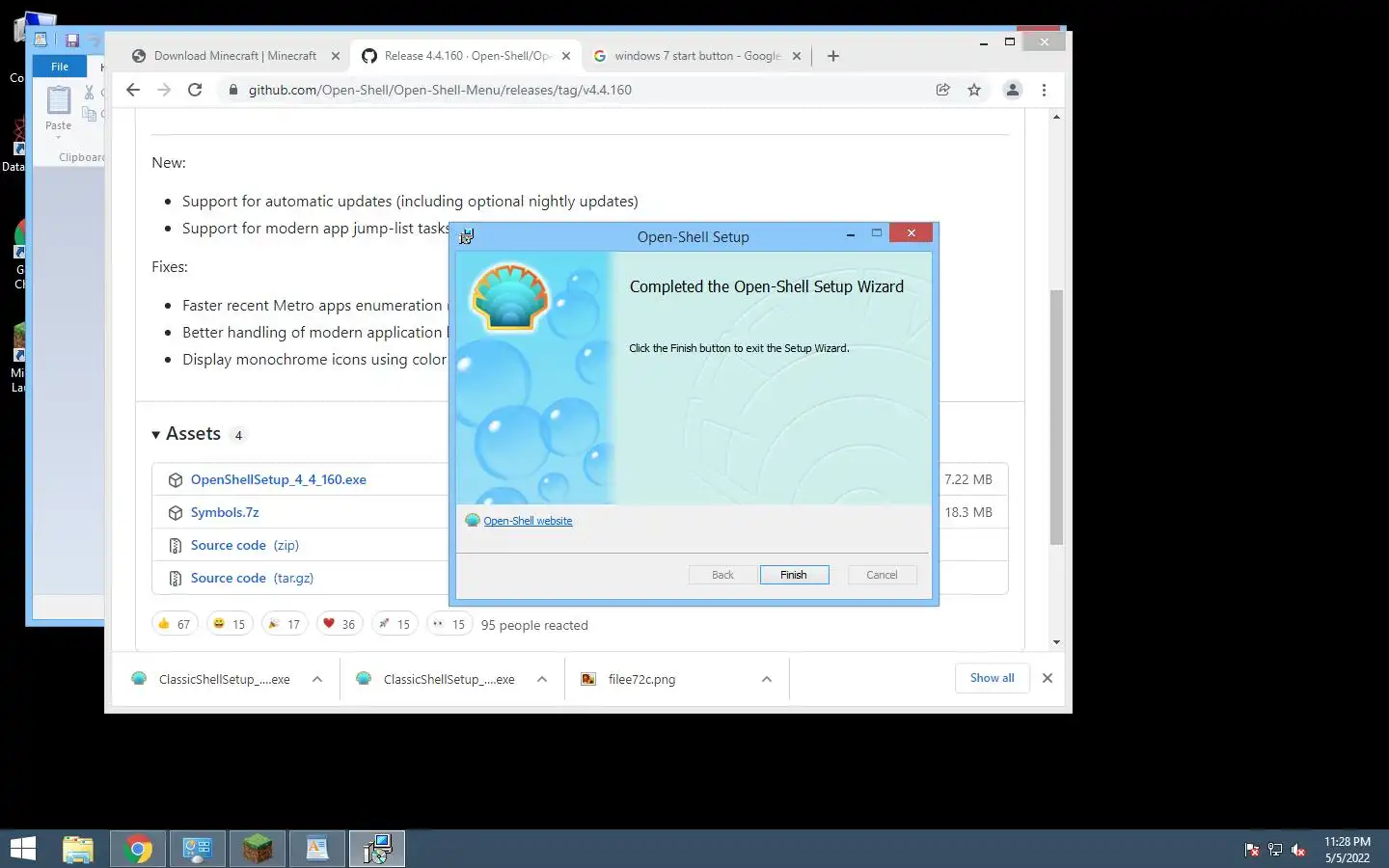Click the Cancel button in setup wizard
1389x868 pixels.
[x=882, y=575]
